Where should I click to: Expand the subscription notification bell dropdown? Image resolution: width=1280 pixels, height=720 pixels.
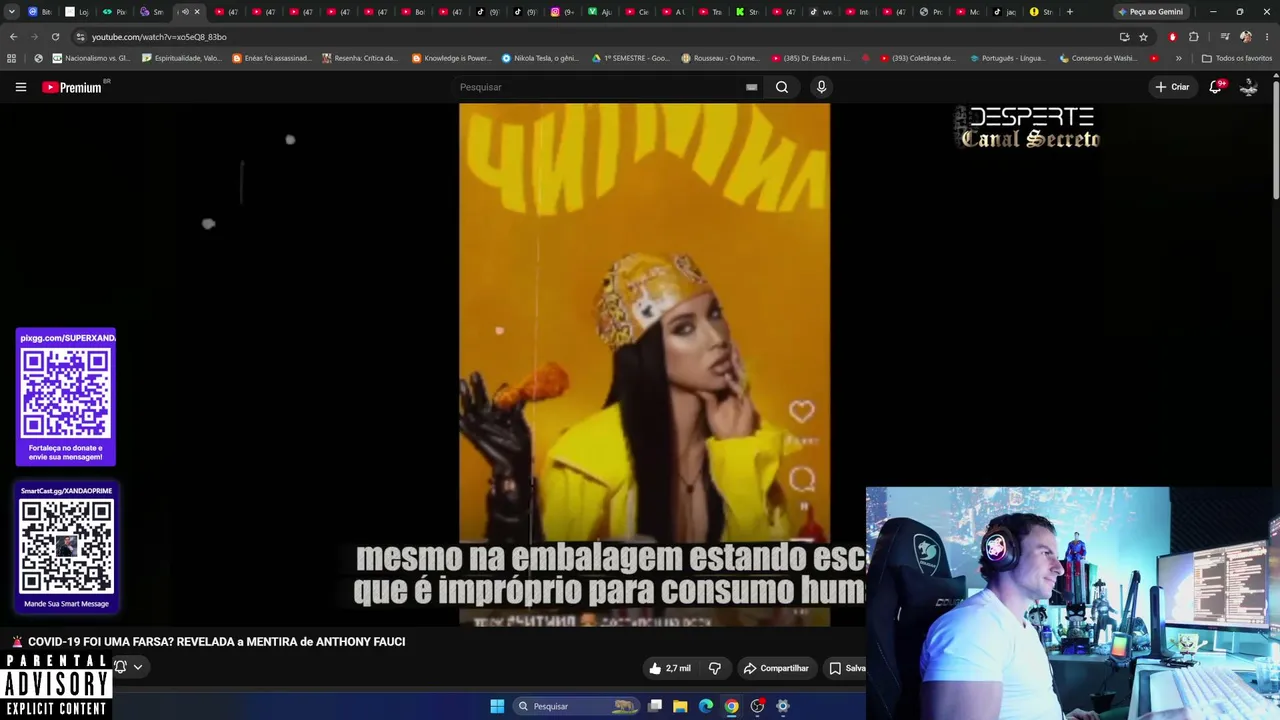pos(137,667)
